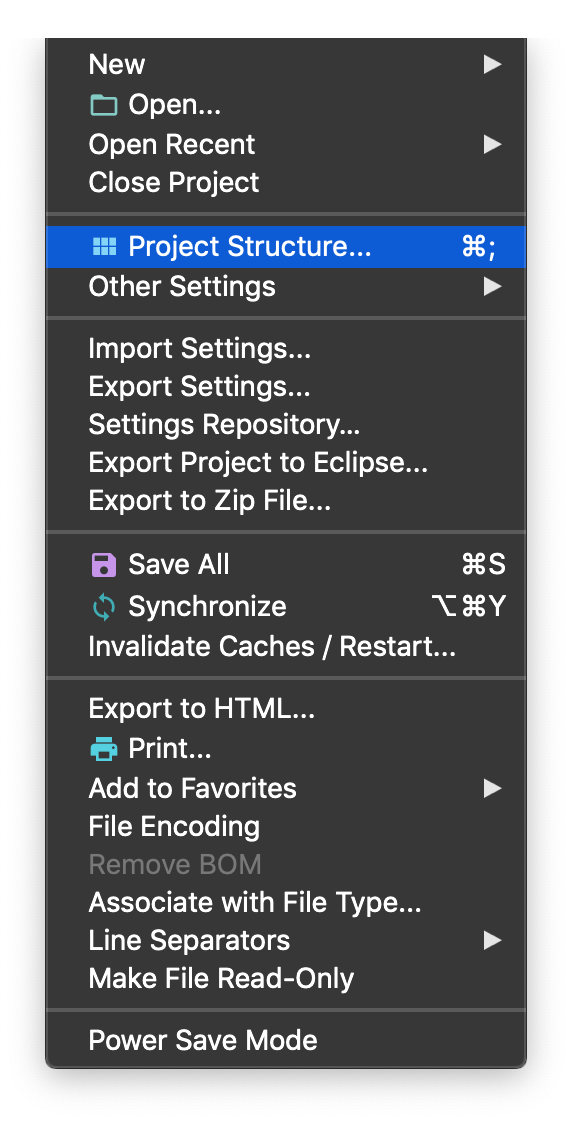
Task: Choose Export Project to Eclipse
Action: [x=286, y=464]
